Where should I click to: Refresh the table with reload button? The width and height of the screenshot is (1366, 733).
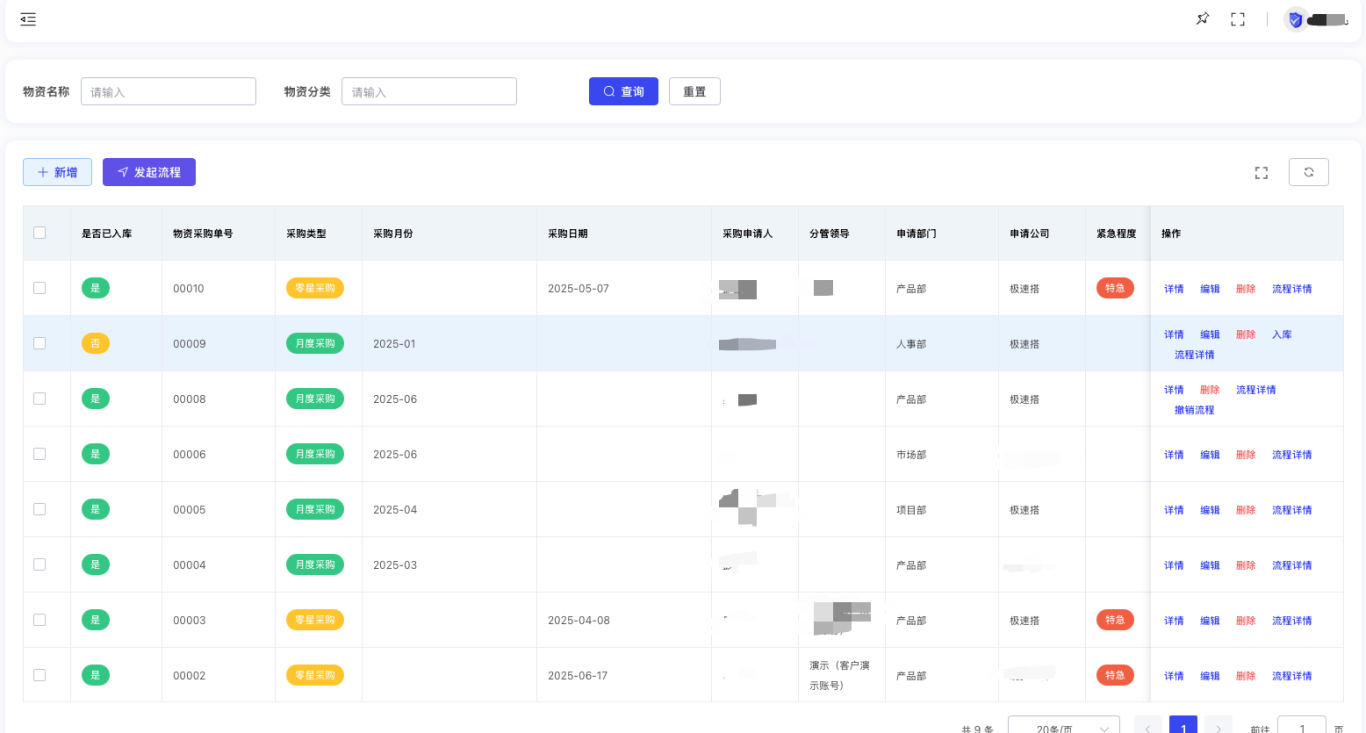(1309, 172)
